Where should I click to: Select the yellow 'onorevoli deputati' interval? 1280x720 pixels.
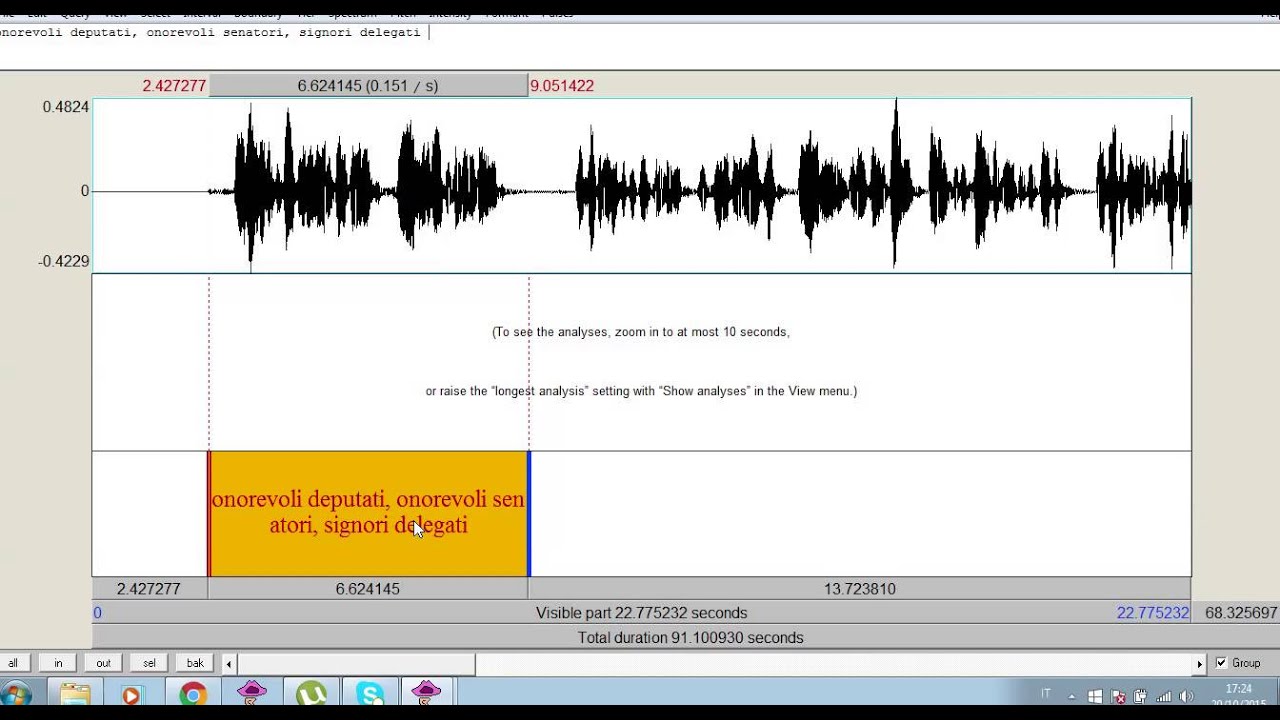coord(368,513)
